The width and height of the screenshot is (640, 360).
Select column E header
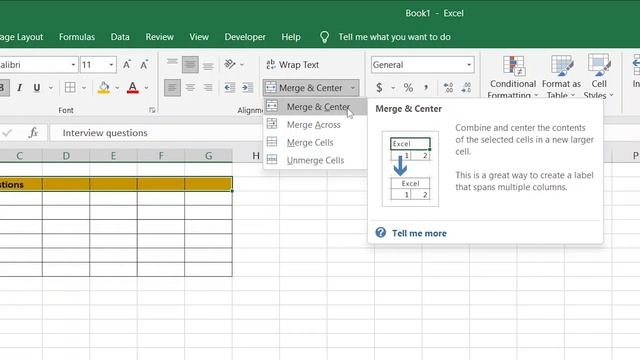click(113, 156)
